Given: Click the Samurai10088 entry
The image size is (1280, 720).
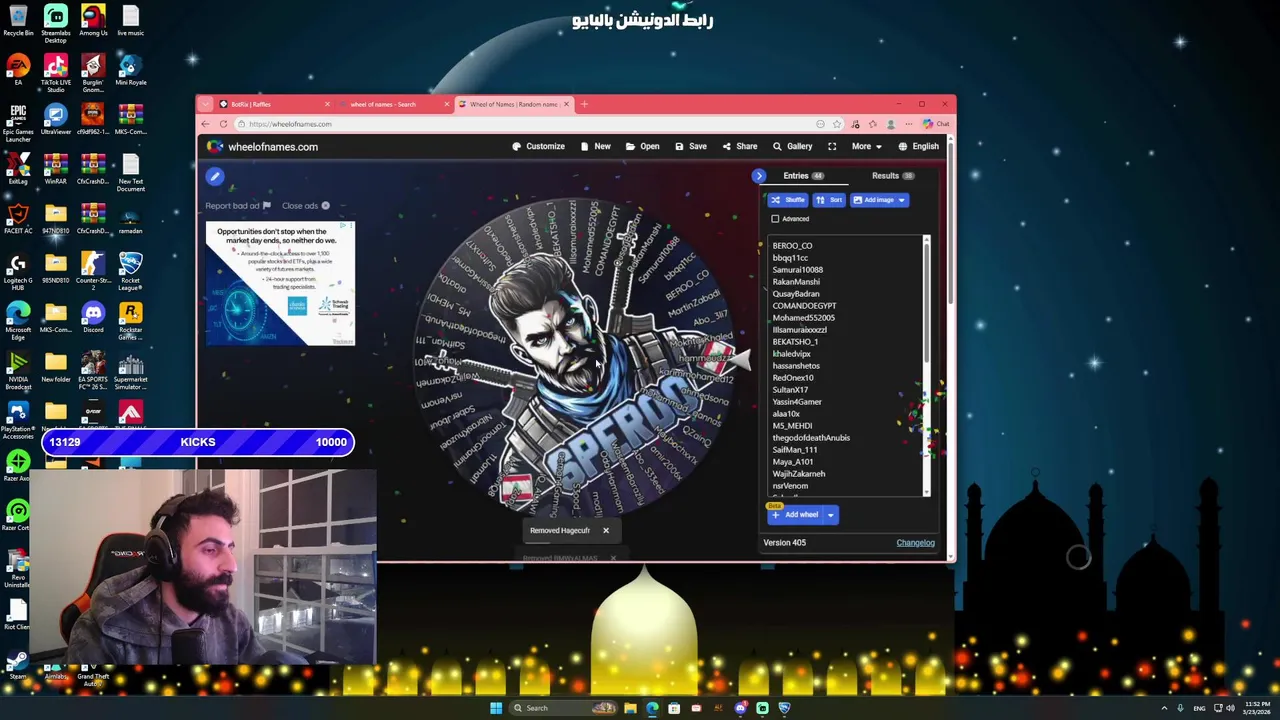Looking at the screenshot, I should tap(797, 270).
